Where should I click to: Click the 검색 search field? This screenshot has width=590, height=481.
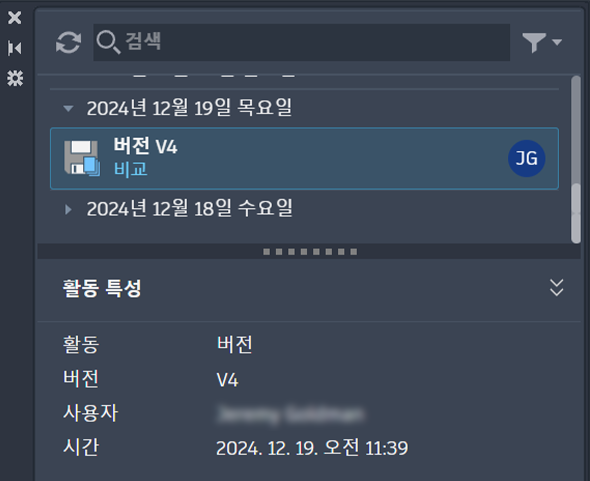pyautogui.click(x=301, y=42)
